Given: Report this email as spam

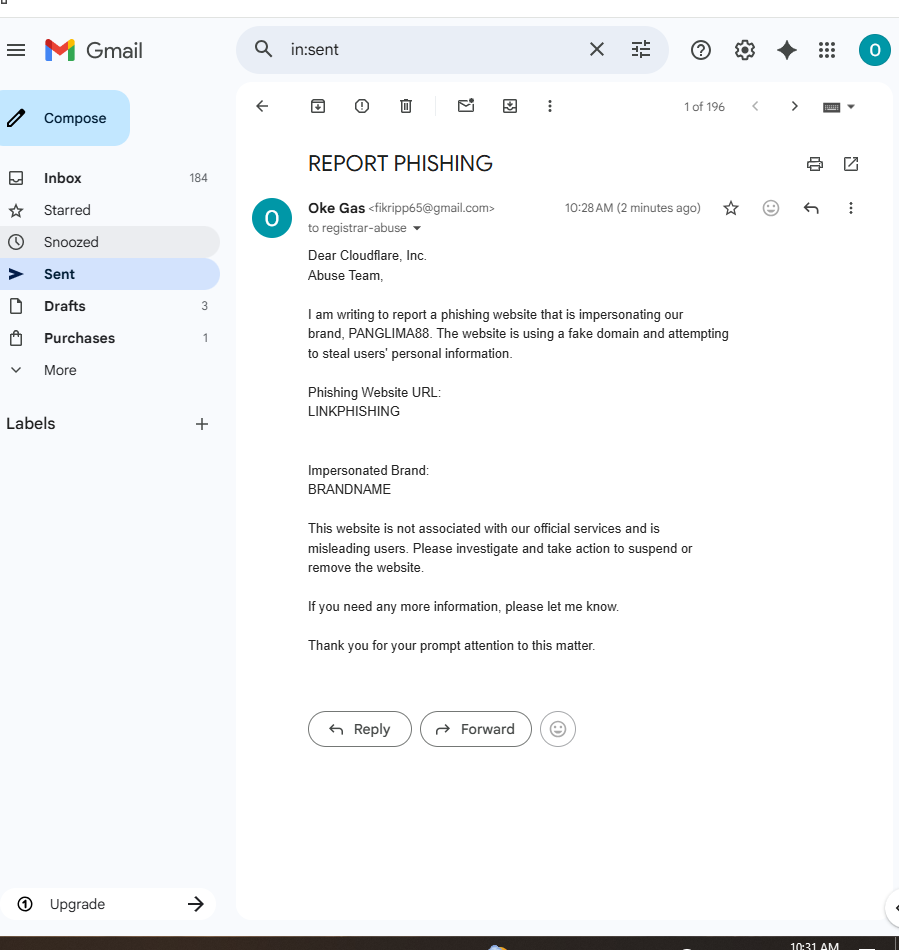Looking at the screenshot, I should 362,107.
